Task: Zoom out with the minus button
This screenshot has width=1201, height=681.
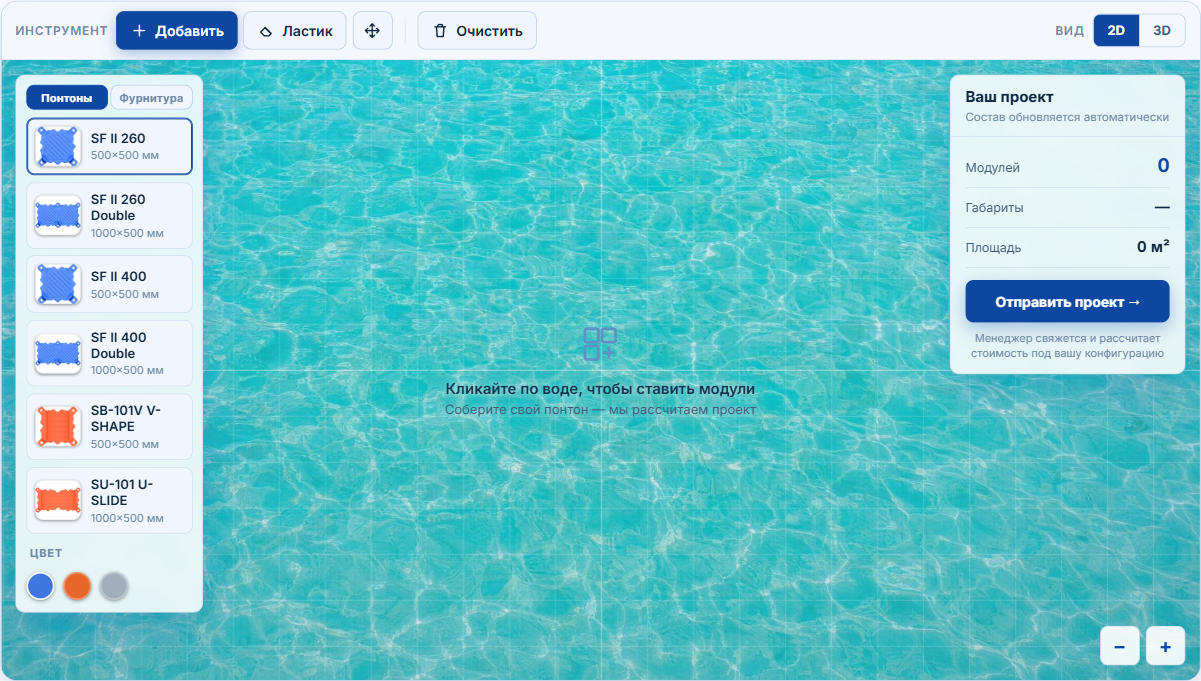Action: (1120, 646)
